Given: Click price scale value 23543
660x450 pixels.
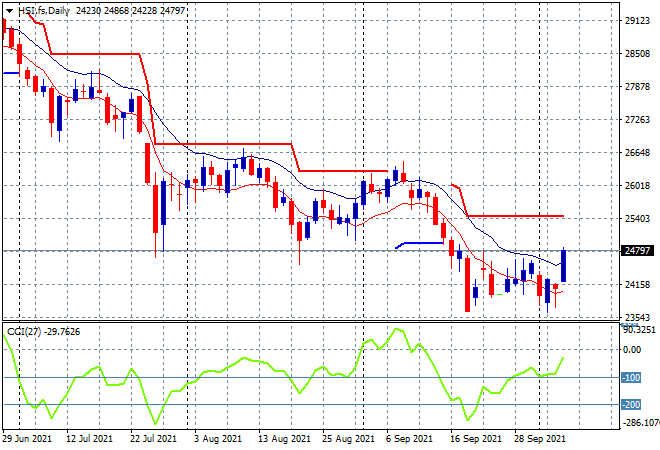Looking at the screenshot, I should click(x=637, y=317).
